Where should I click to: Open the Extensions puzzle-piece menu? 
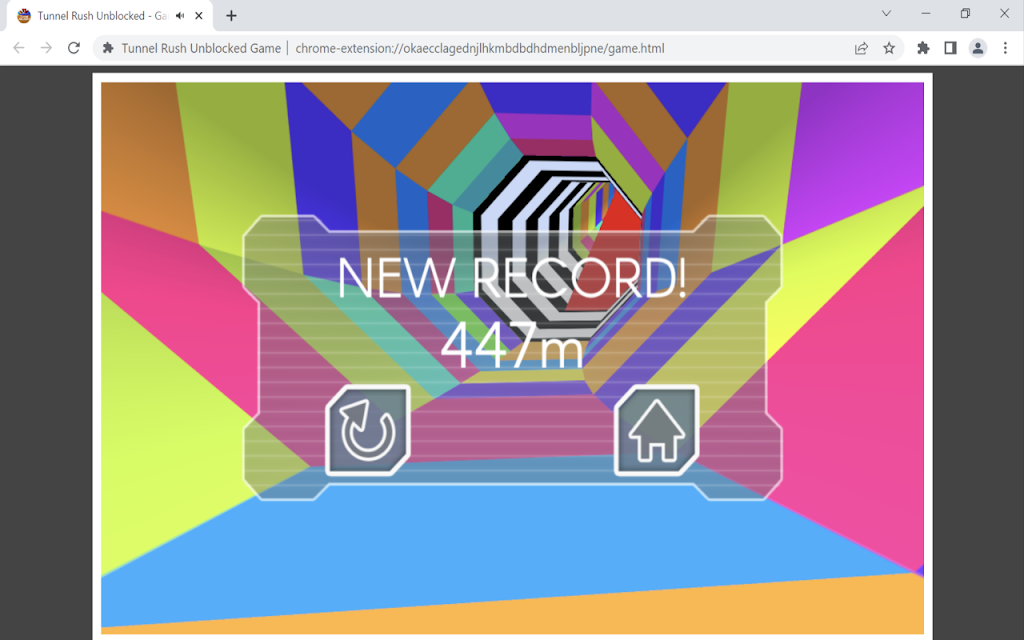tap(923, 48)
